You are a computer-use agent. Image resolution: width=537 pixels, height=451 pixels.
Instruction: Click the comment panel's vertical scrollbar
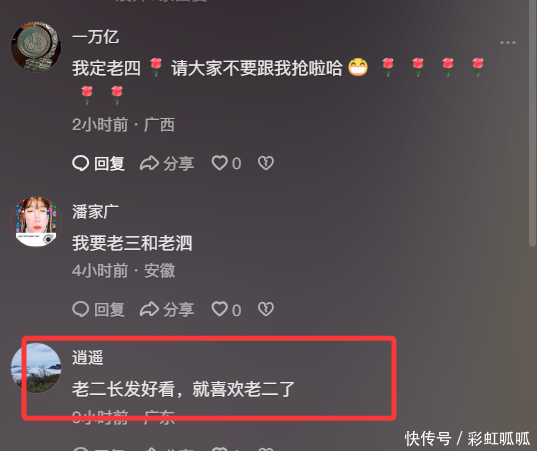(532, 123)
